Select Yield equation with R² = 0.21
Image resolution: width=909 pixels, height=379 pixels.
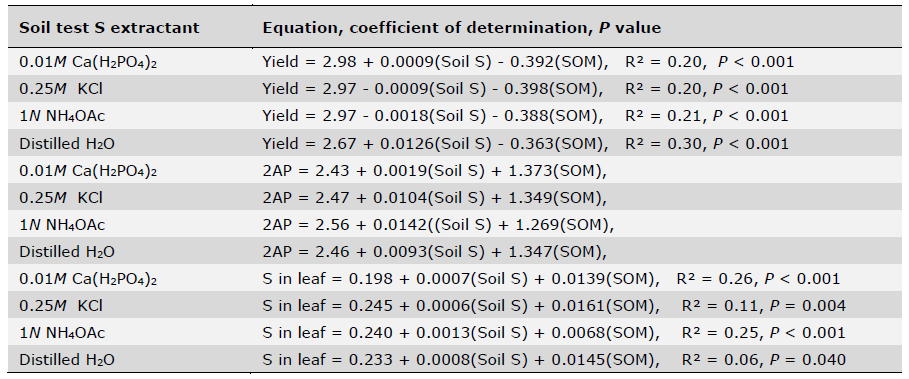(x=525, y=116)
